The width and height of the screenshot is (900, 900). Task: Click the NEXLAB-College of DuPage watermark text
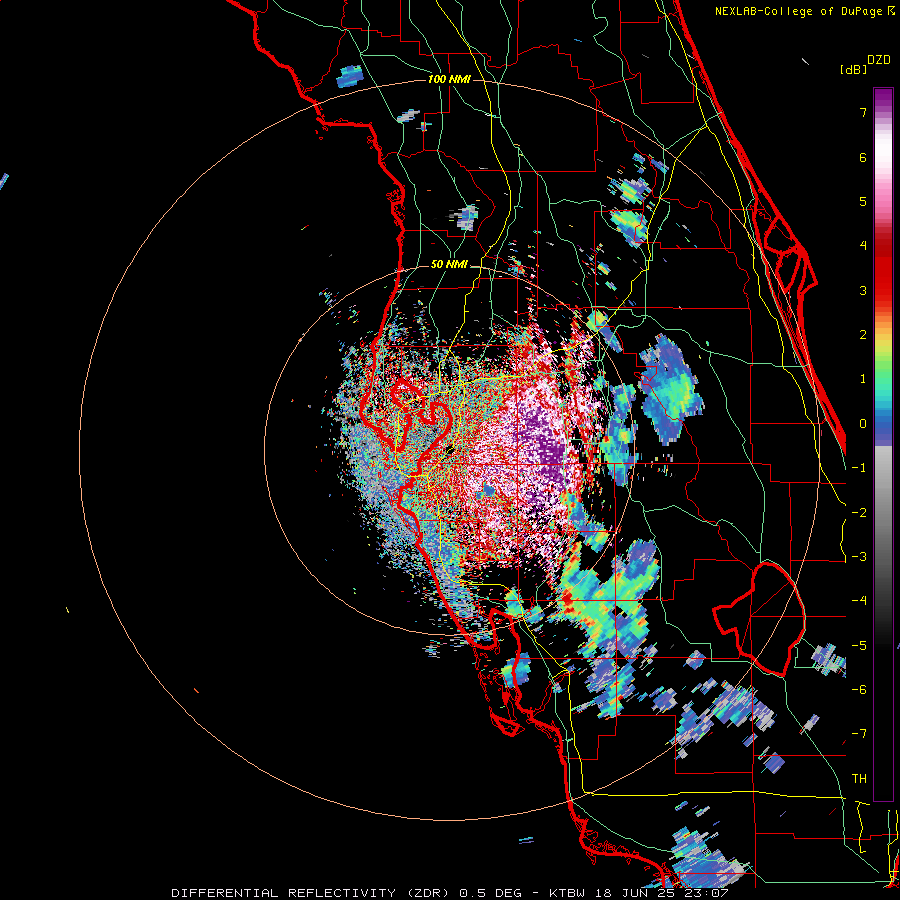point(798,11)
